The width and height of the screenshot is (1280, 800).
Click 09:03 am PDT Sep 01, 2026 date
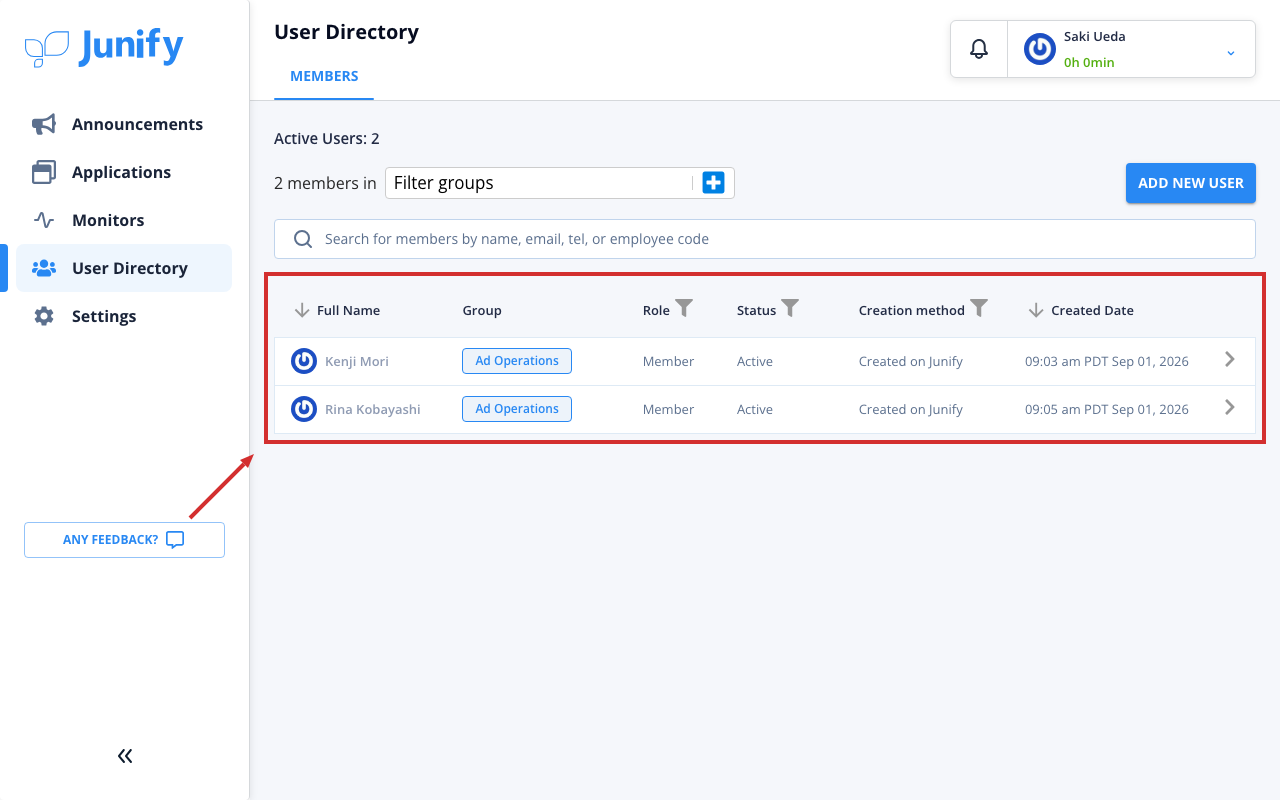1107,361
